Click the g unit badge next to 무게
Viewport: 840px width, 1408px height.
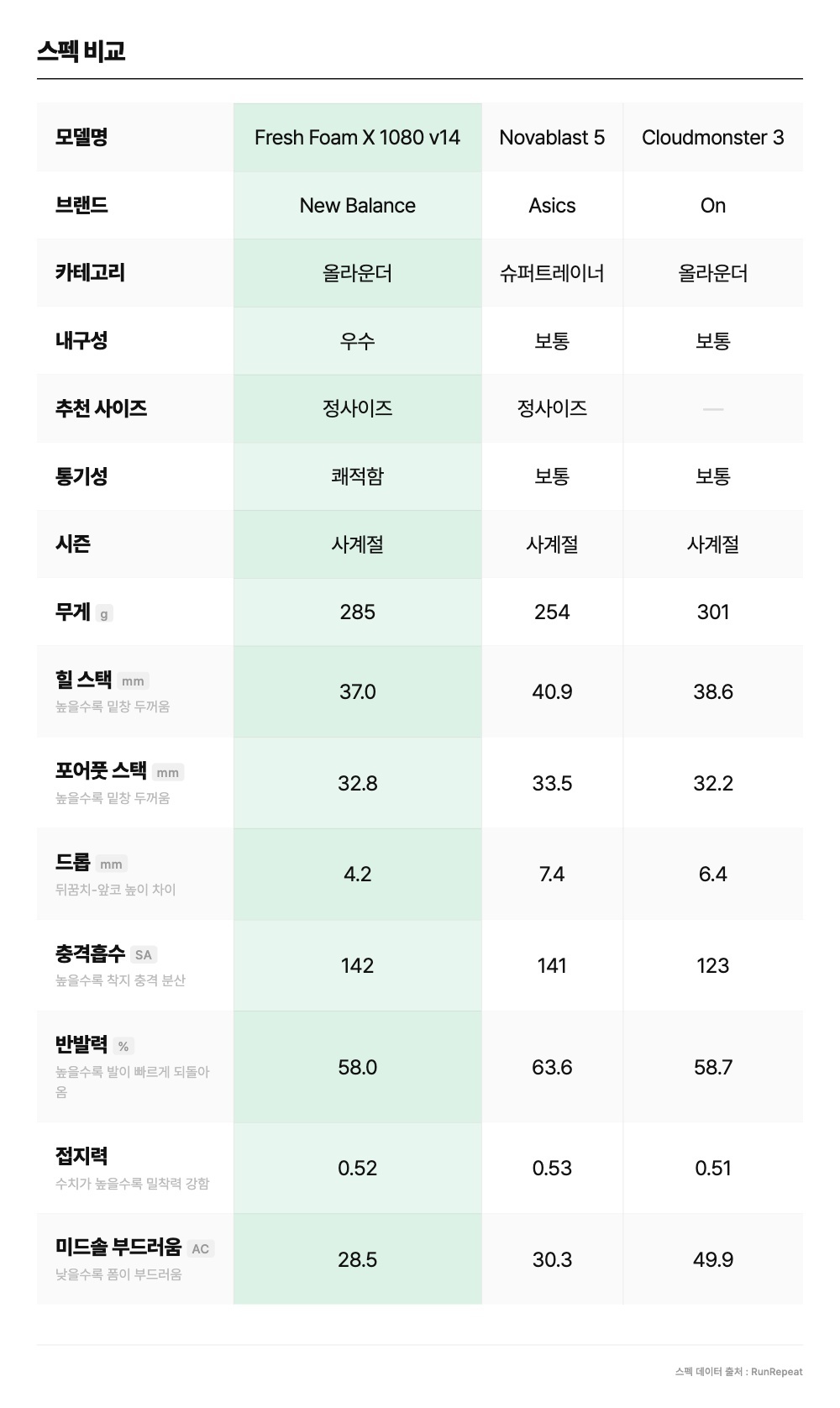coord(104,614)
